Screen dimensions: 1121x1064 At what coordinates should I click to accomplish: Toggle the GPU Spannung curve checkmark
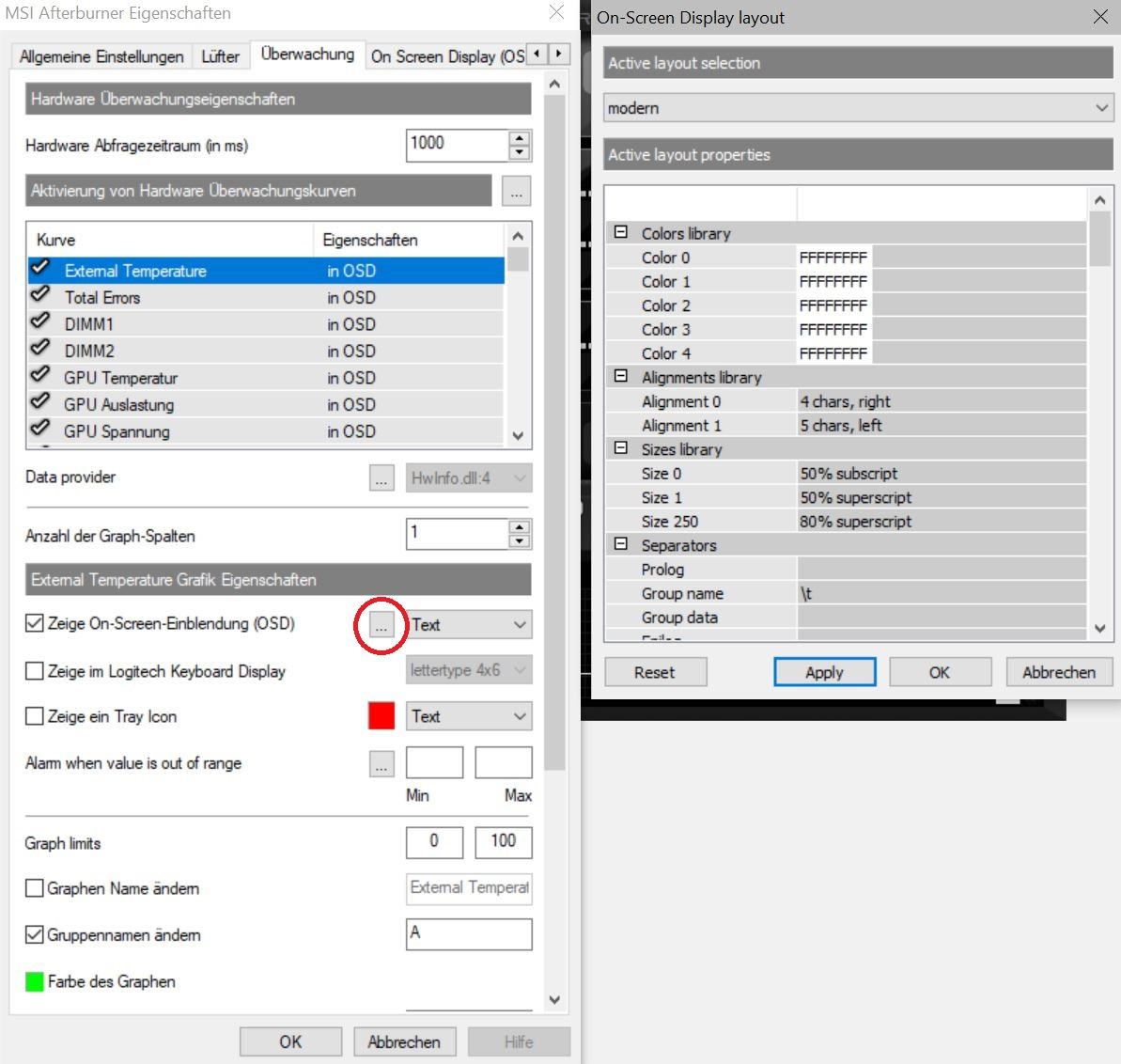[40, 429]
